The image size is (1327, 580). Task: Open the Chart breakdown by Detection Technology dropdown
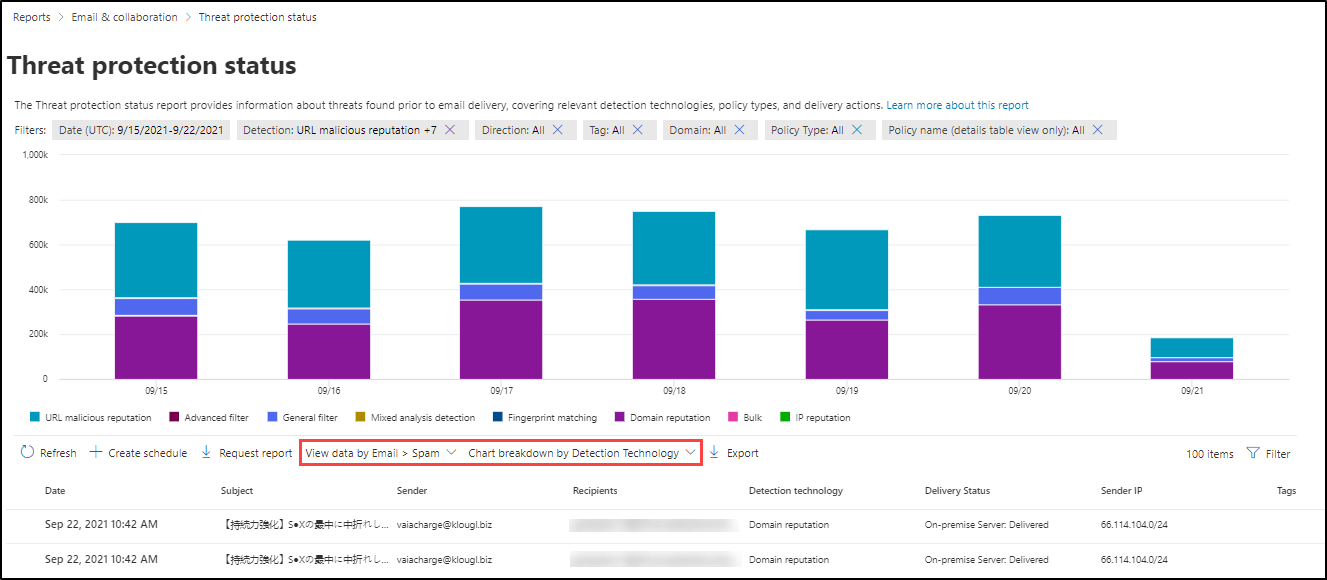(x=582, y=452)
